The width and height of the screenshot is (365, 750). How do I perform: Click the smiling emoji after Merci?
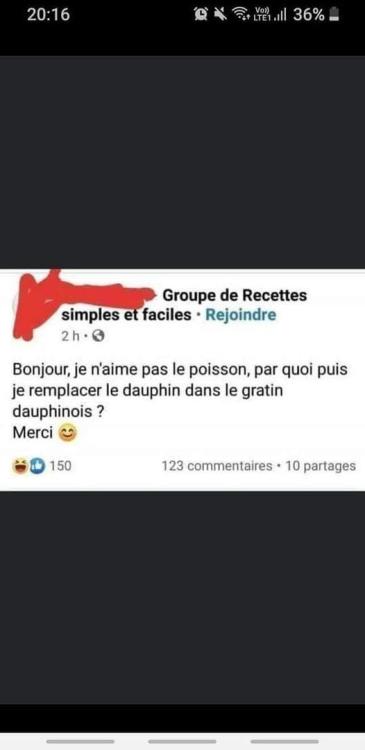pyautogui.click(x=67, y=434)
